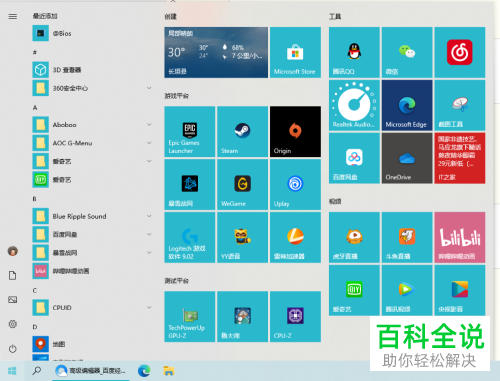Open Pictures from the Start rail
Image resolution: width=500 pixels, height=381 pixels.
(x=13, y=300)
